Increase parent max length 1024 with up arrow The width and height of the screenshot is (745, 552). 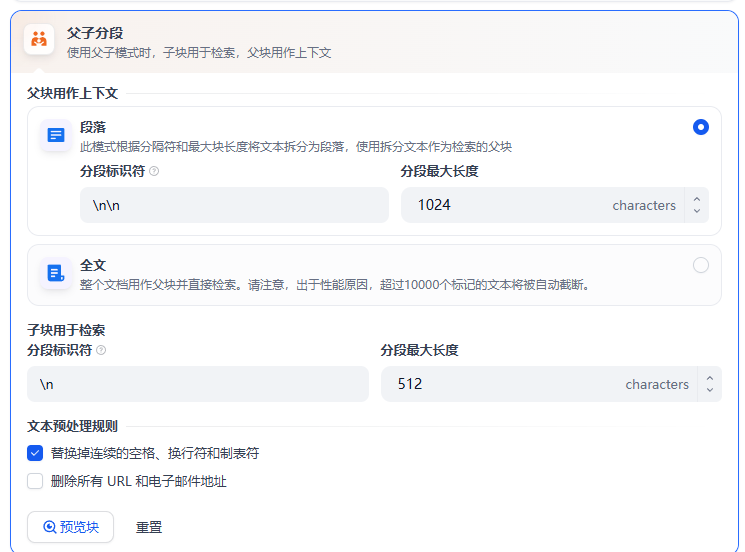point(697,200)
